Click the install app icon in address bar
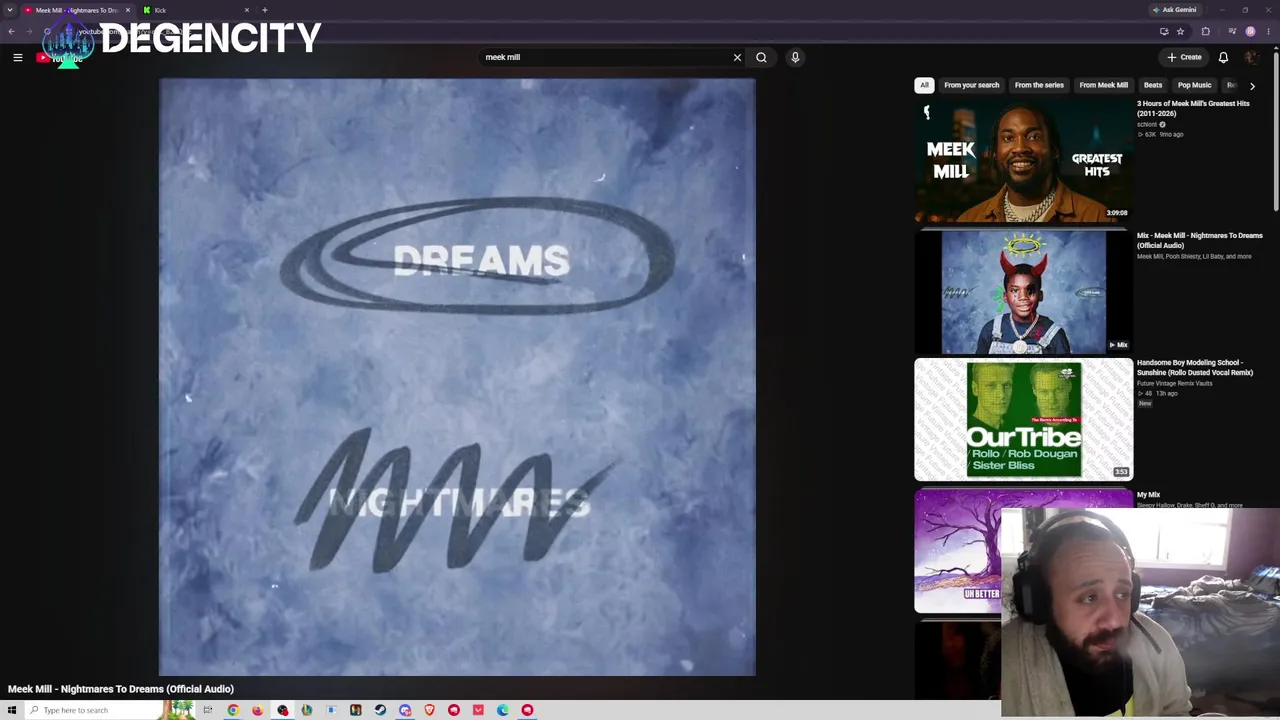The height and width of the screenshot is (720, 1280). (x=1164, y=32)
